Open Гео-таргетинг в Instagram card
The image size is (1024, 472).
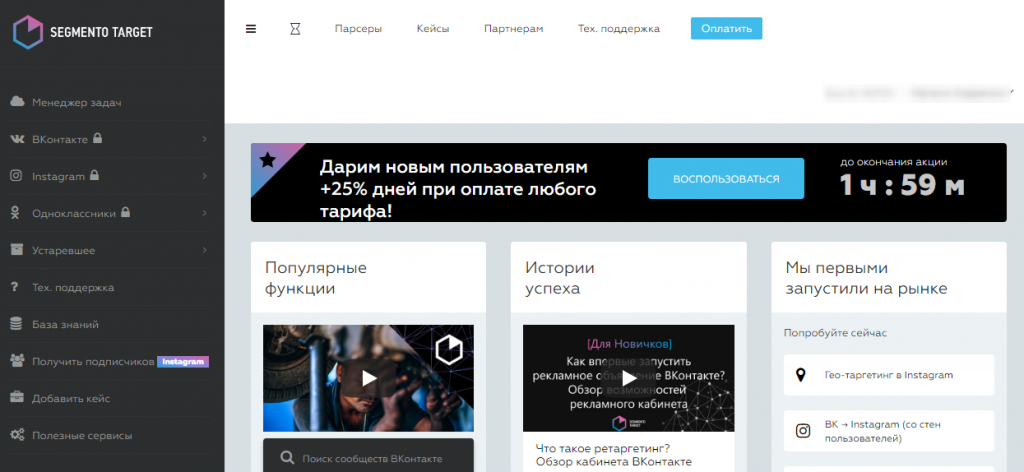pos(889,375)
